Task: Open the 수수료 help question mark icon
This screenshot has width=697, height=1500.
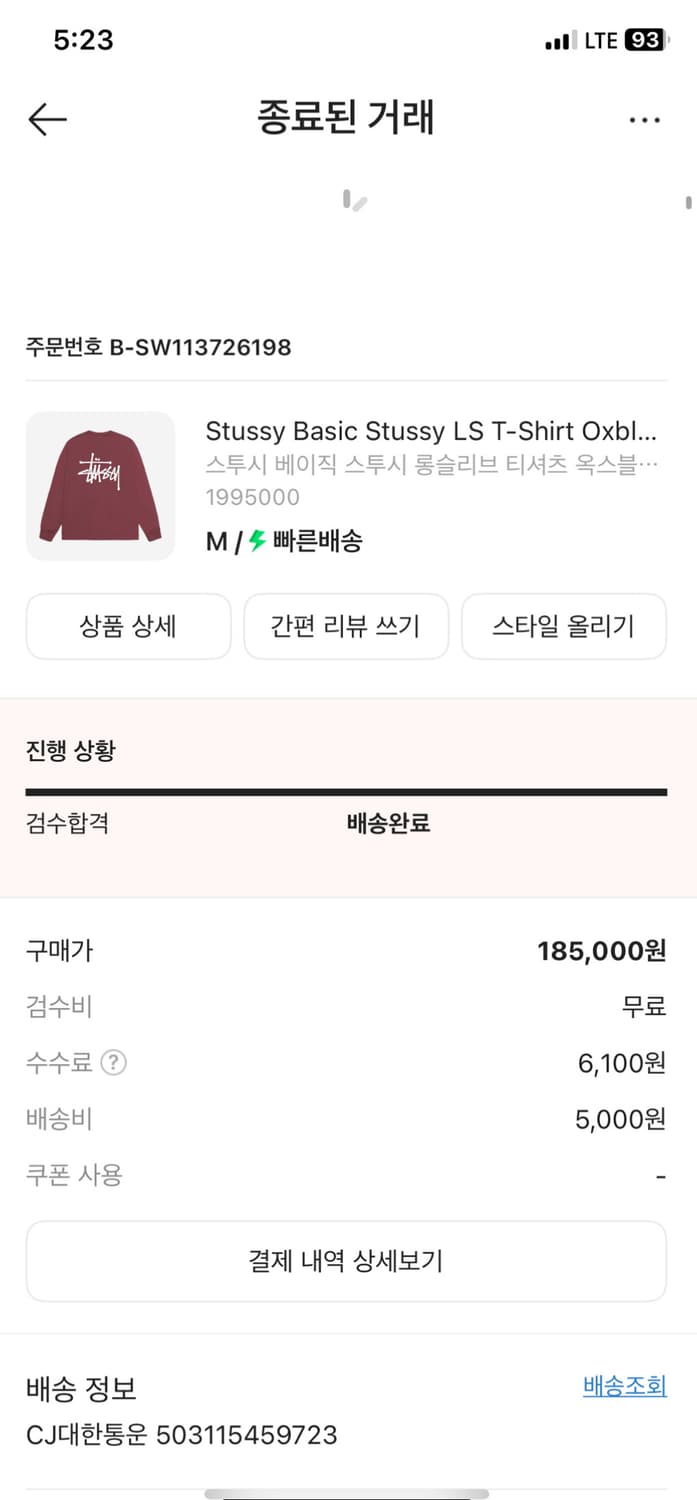Action: click(113, 1063)
